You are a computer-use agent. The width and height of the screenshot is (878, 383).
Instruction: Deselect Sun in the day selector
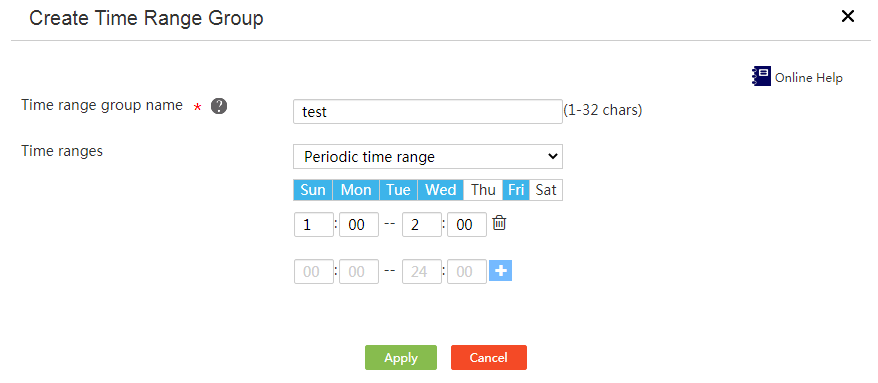313,190
